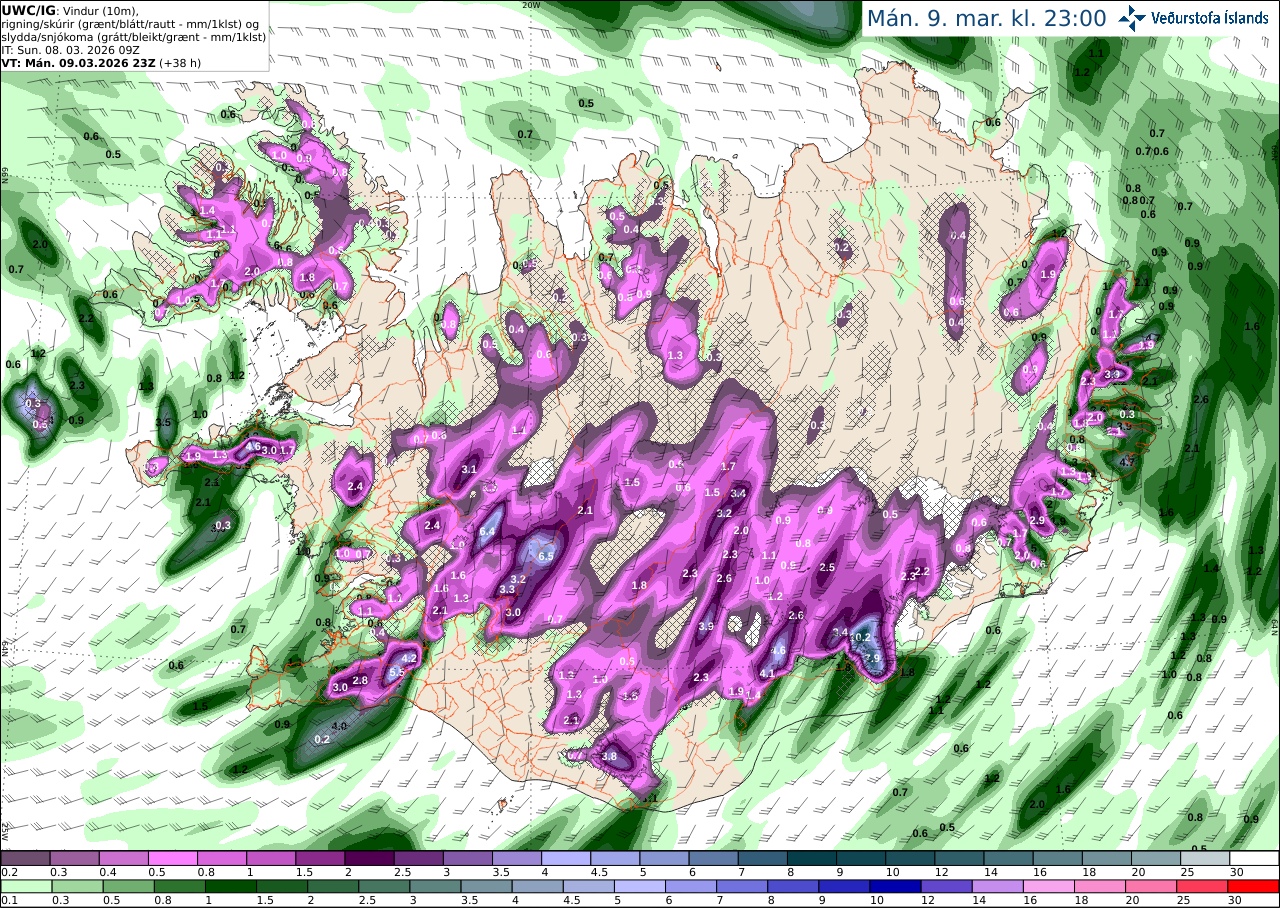The width and height of the screenshot is (1280, 908).
Task: Pick the pink 18–20 swatch in rain legend
Action: tap(1102, 886)
